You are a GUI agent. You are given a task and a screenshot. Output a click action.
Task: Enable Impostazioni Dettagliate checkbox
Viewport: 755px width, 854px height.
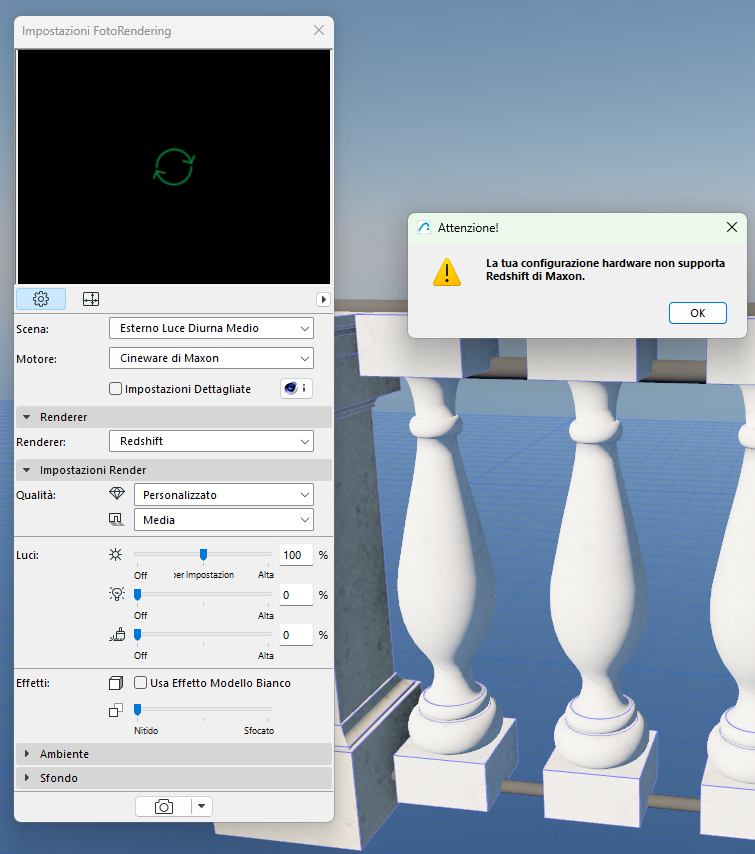(115, 389)
